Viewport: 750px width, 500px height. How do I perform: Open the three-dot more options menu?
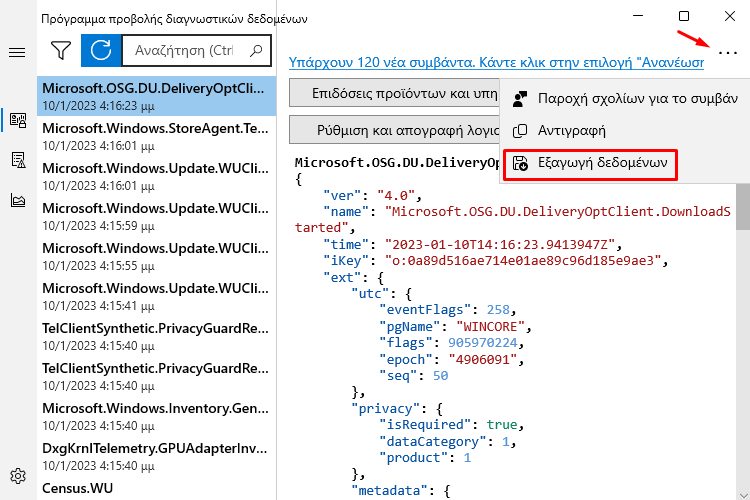coord(728,53)
